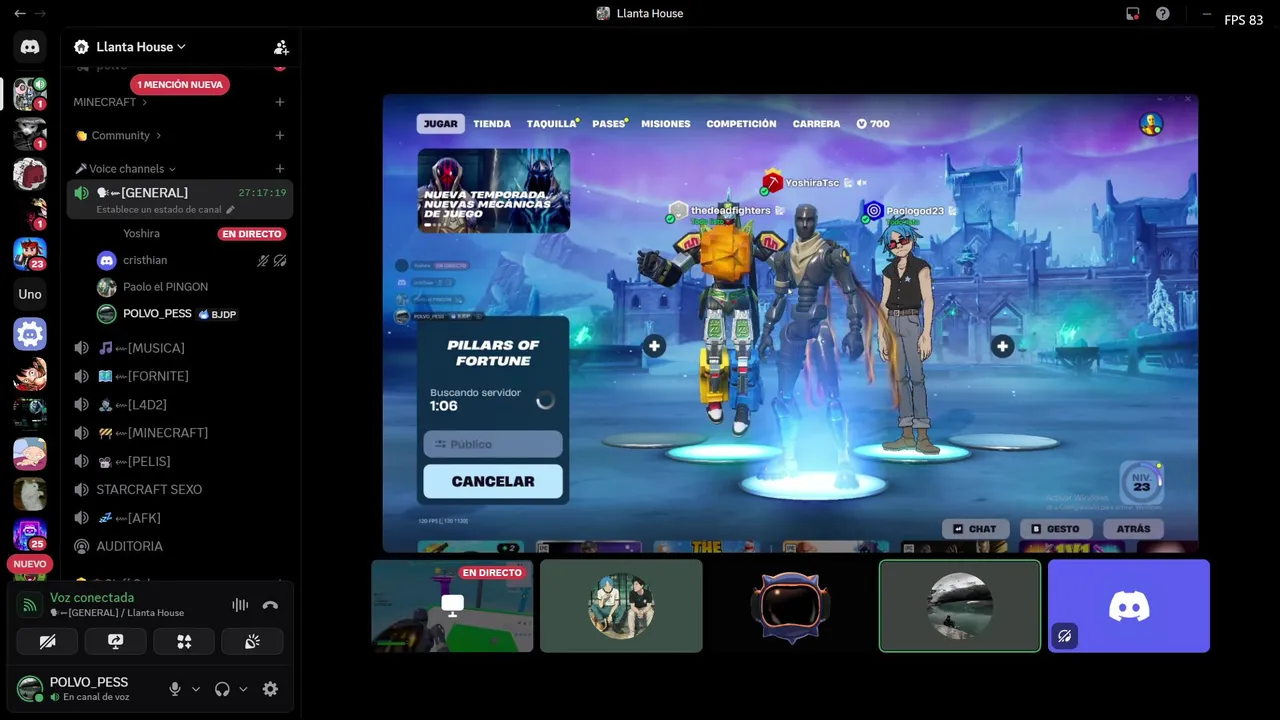Viewport: 1280px width, 720px height.
Task: Open the AUDITORIA stage channel
Action: click(x=180, y=546)
